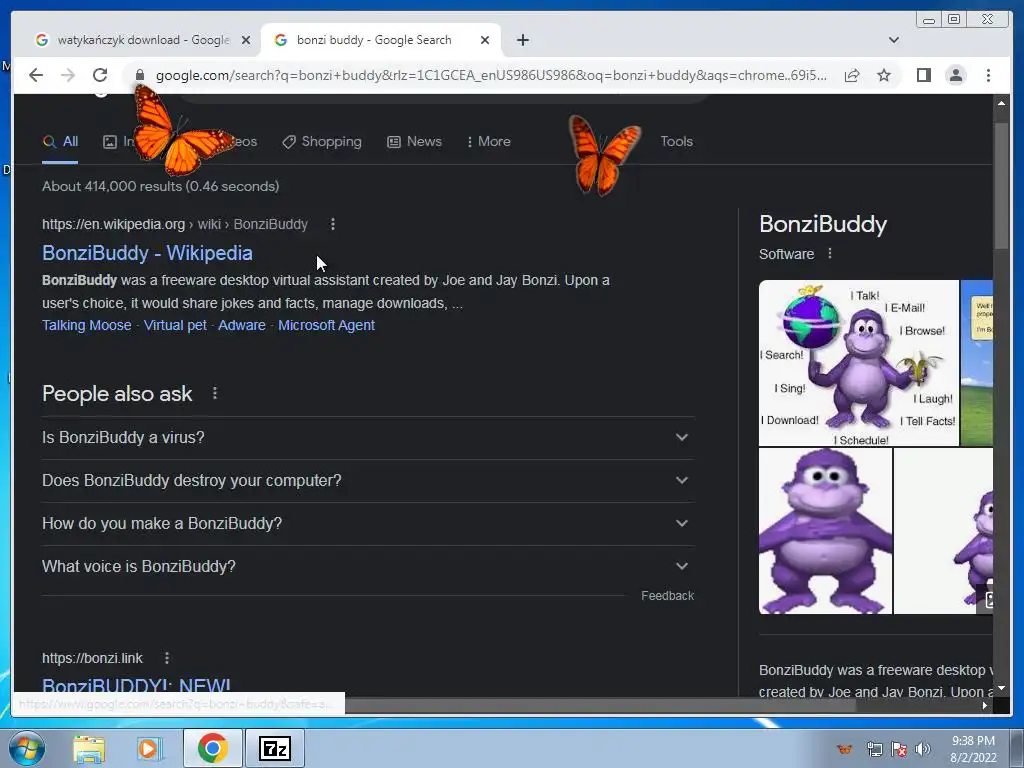This screenshot has height=768, width=1024.
Task: Open Chrome three-dot menu
Action: point(988,75)
